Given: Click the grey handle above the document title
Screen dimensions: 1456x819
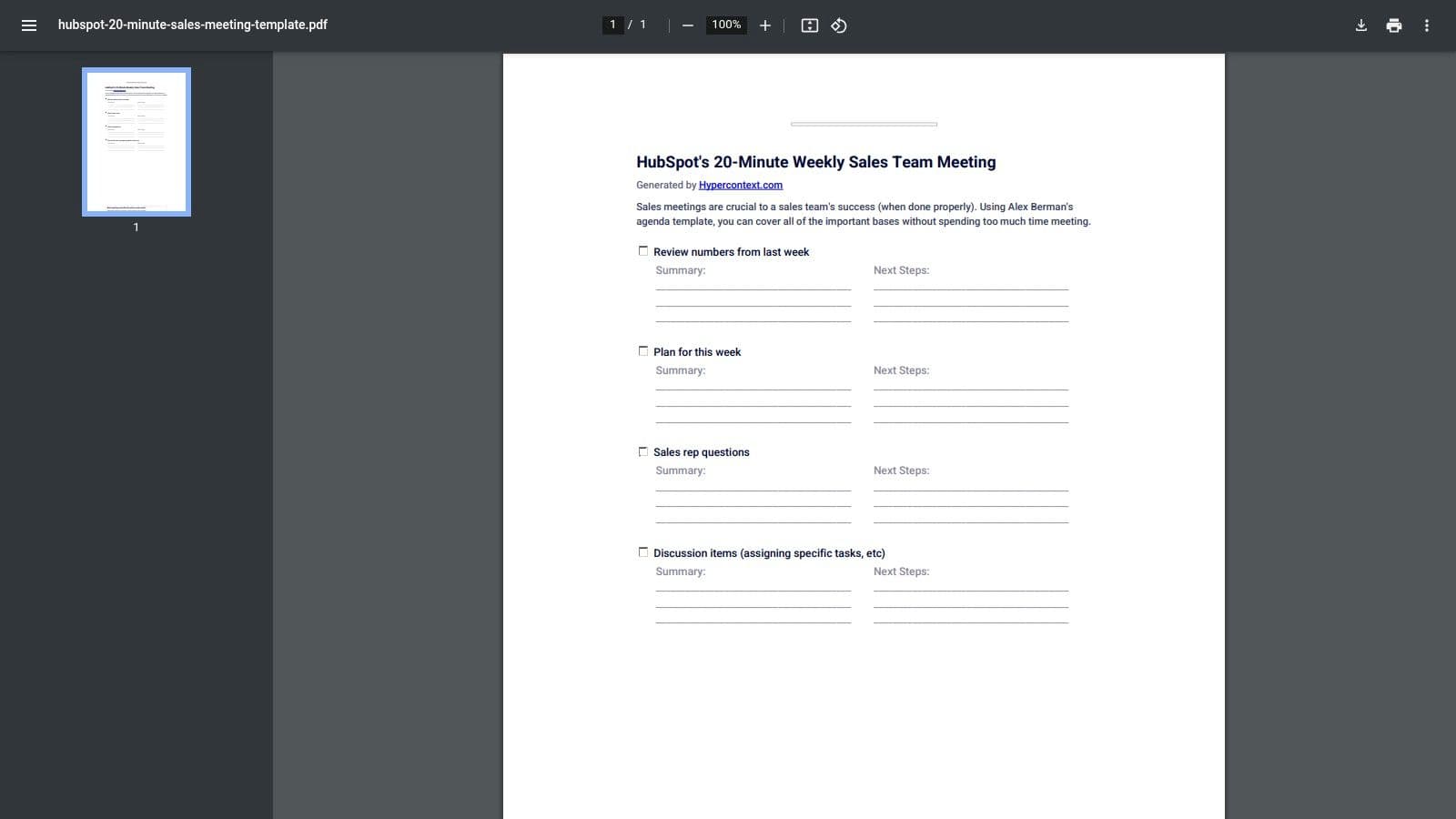Looking at the screenshot, I should 863,123.
